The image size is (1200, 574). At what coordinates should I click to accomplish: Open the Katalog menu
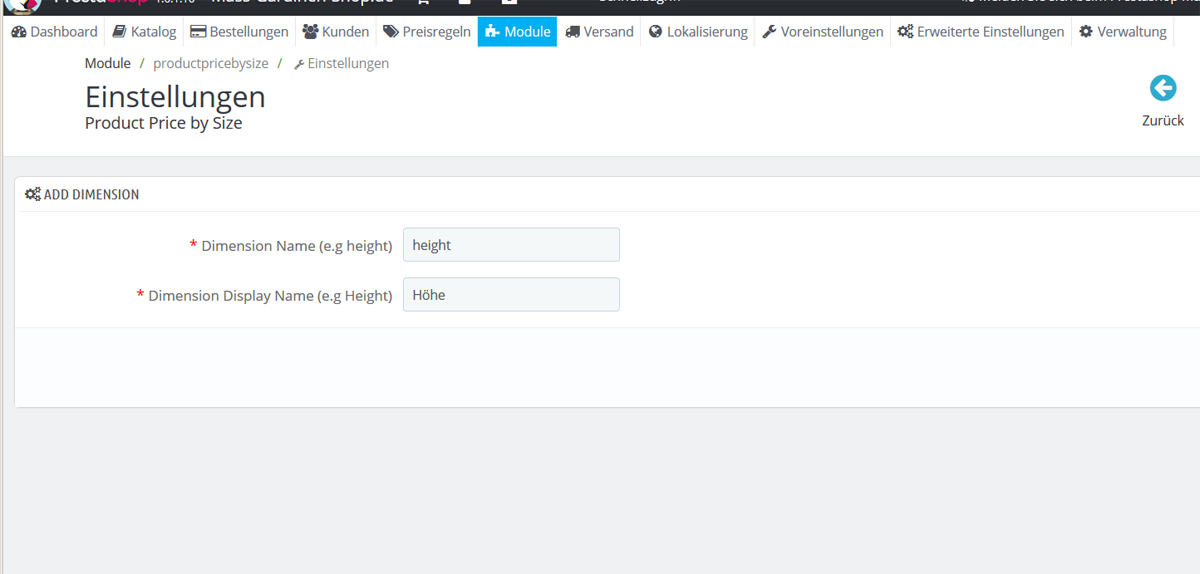(144, 32)
